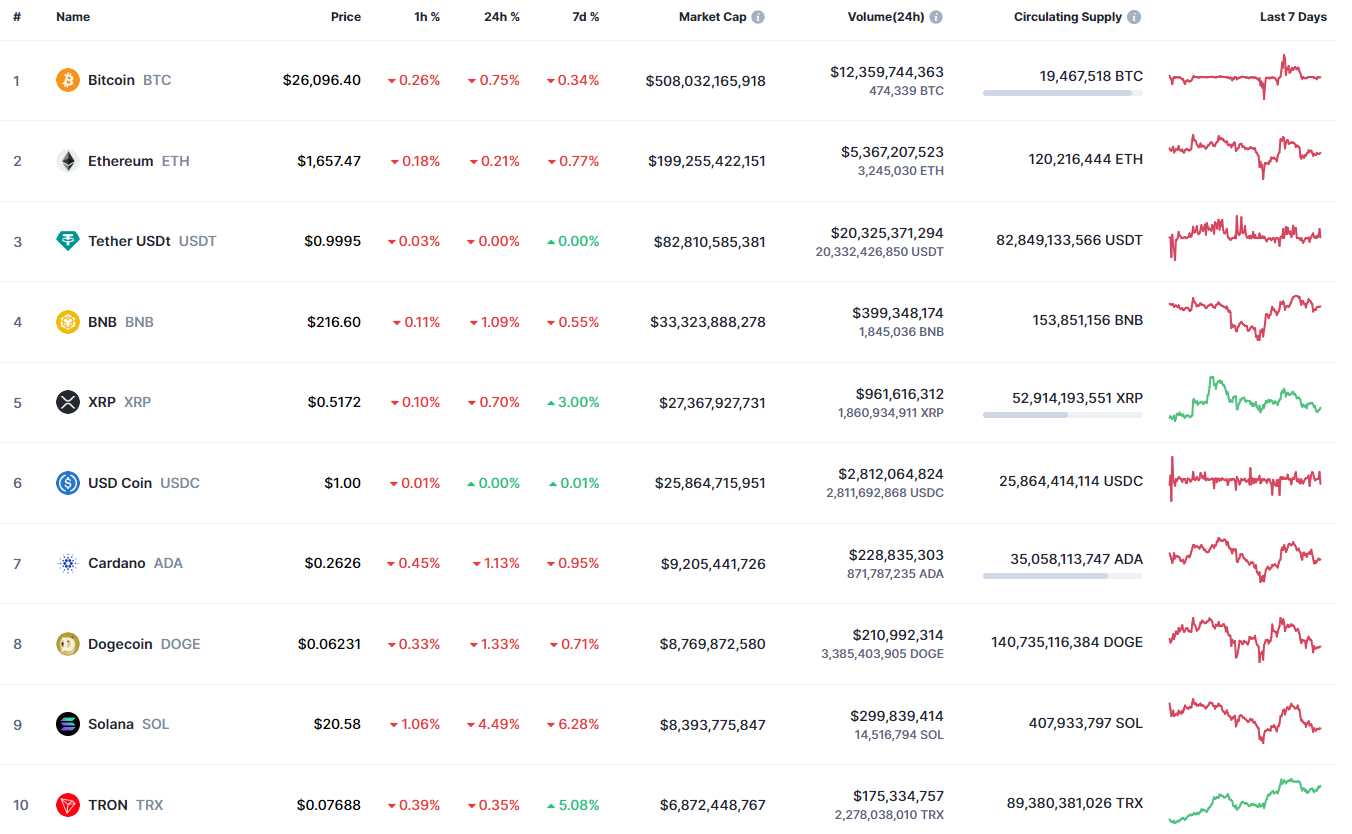Click the Cardano ADA icon

pos(67,563)
